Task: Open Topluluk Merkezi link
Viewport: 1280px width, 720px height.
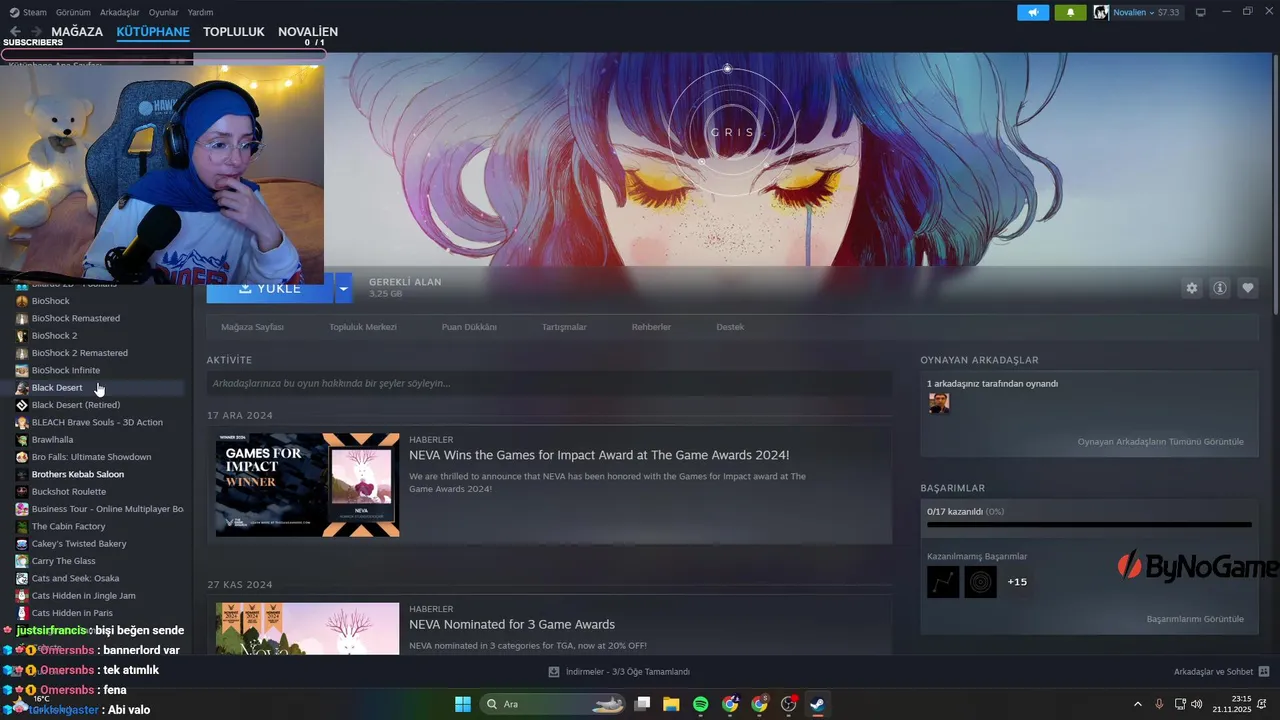Action: (363, 327)
